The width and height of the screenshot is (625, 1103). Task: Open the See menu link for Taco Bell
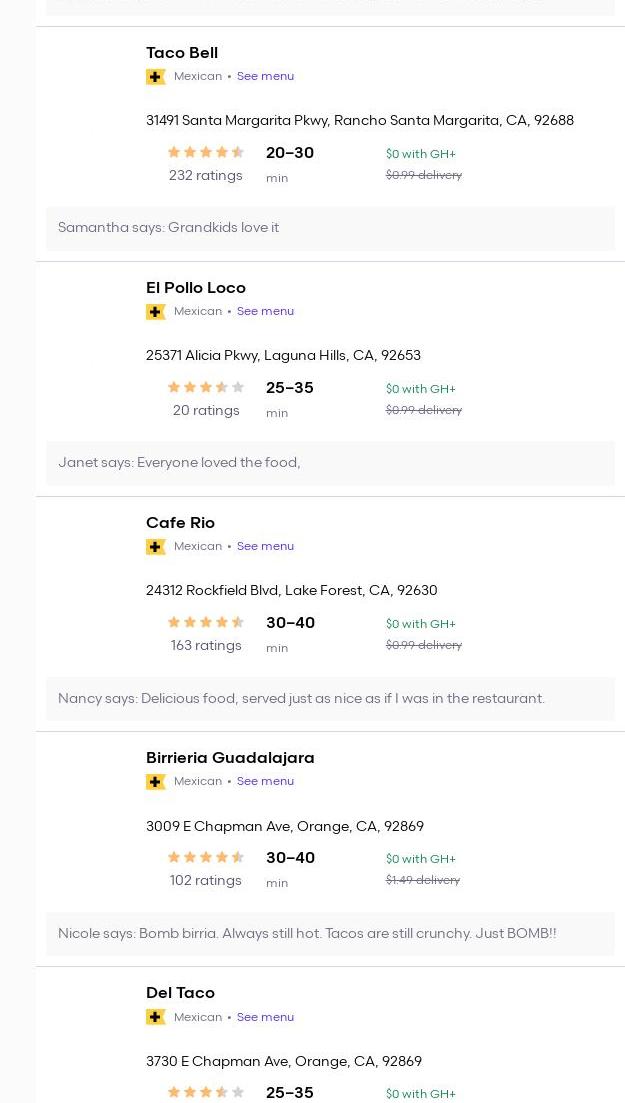click(x=265, y=76)
